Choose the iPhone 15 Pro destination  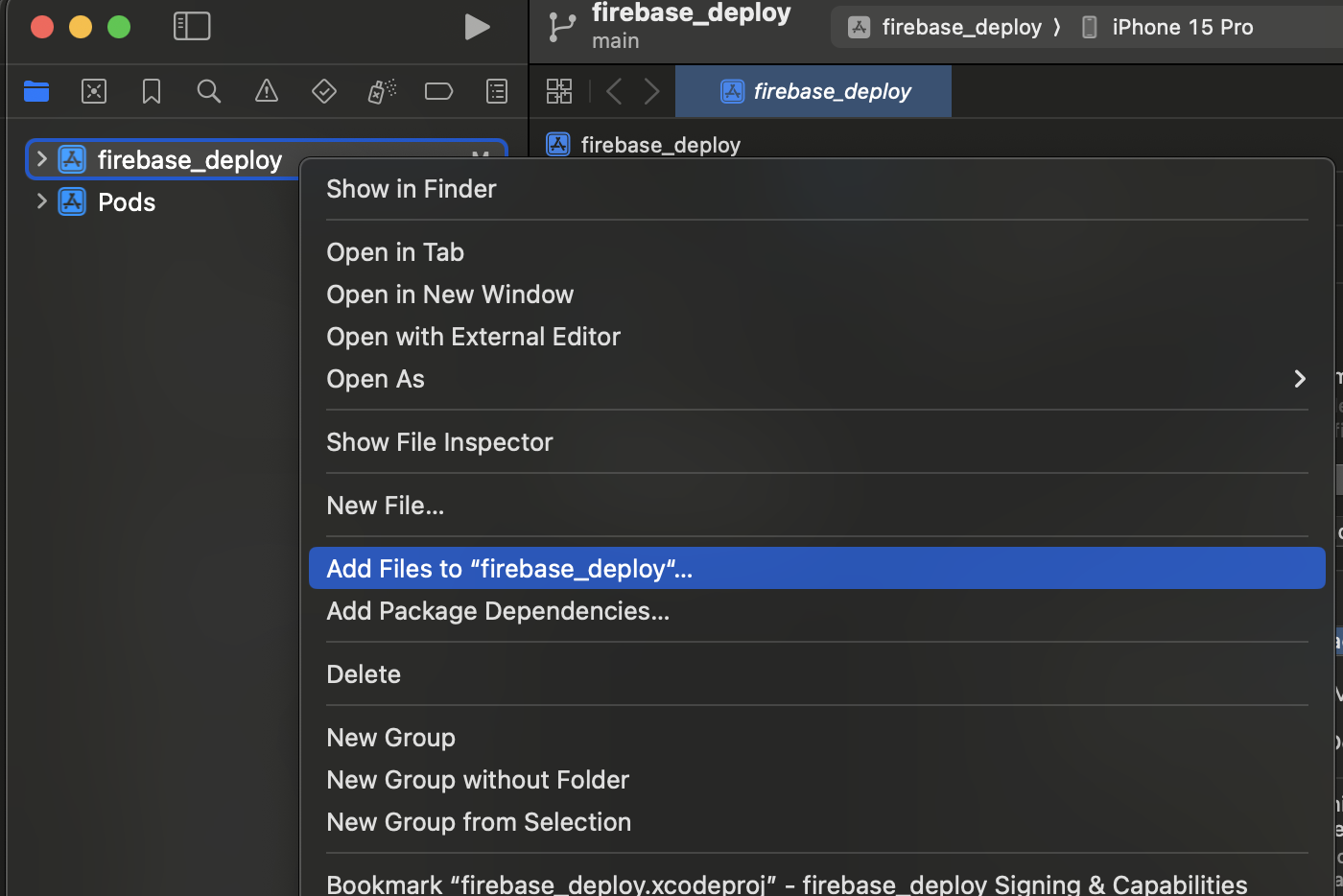click(x=1182, y=27)
